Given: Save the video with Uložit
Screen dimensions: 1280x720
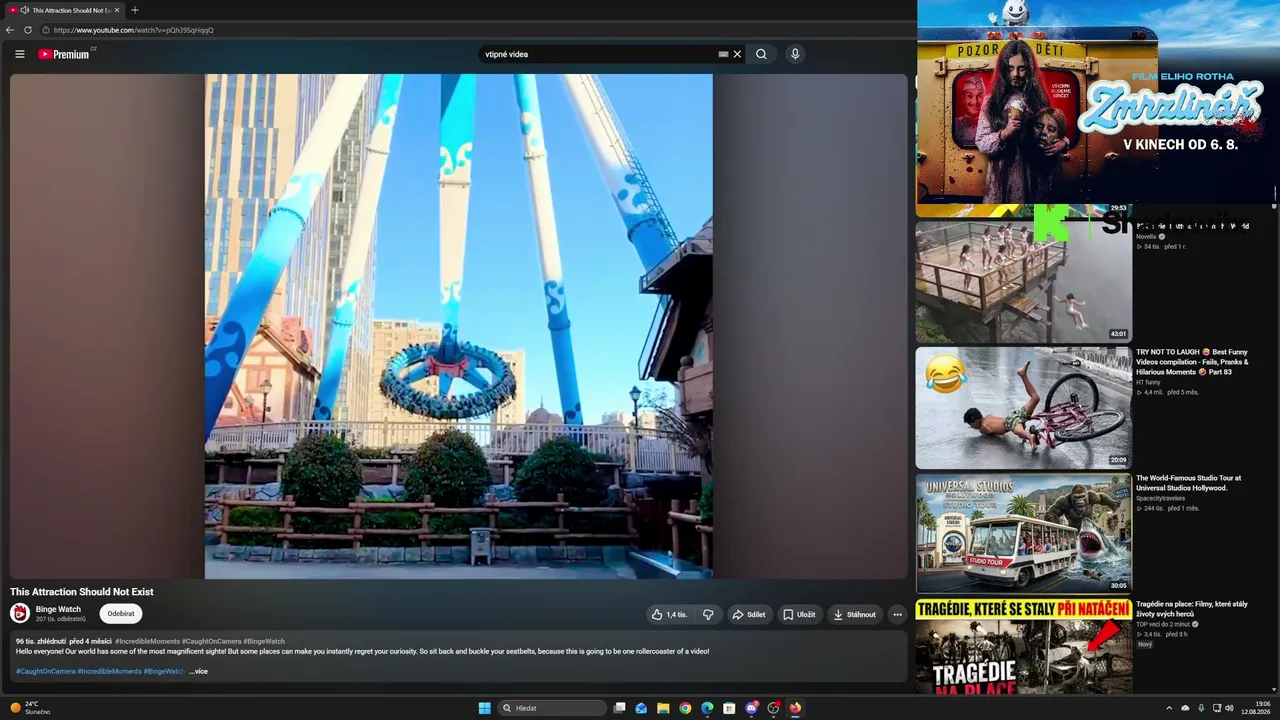Looking at the screenshot, I should (x=799, y=614).
